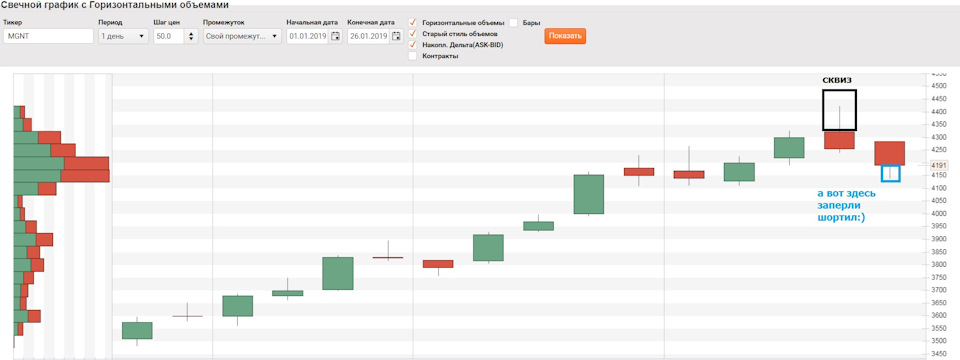Increase price step with stepper arrows

191,33
